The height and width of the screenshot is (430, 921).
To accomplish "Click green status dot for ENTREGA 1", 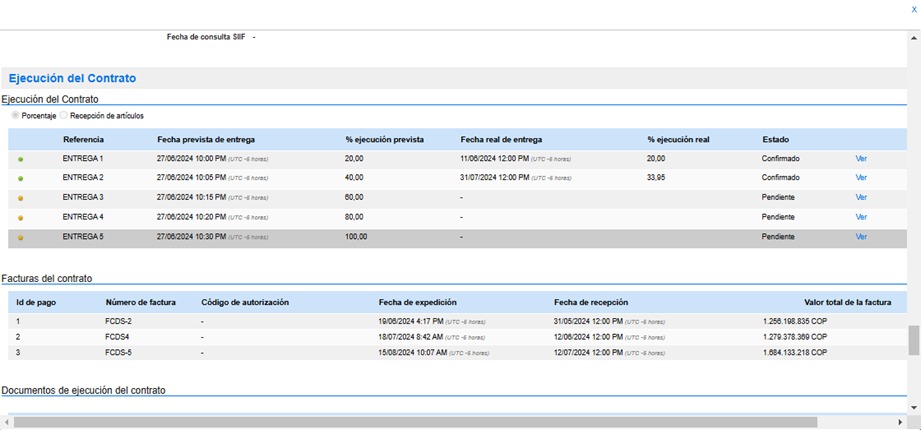I will pos(21,159).
